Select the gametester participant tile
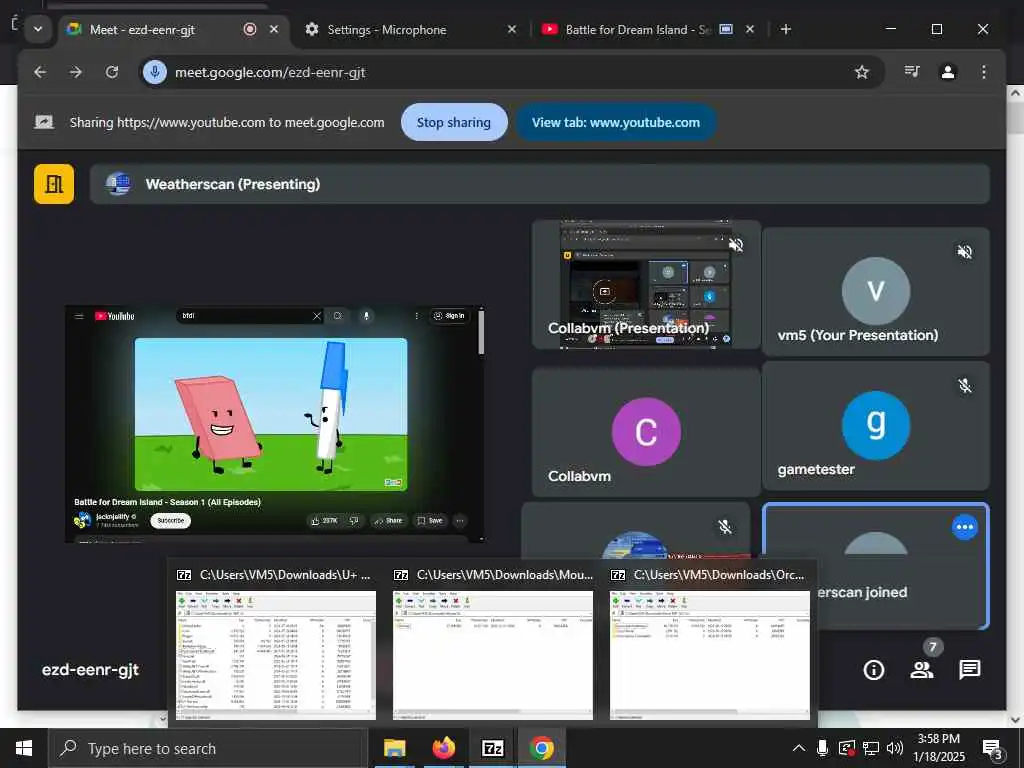This screenshot has height=768, width=1024. (875, 426)
